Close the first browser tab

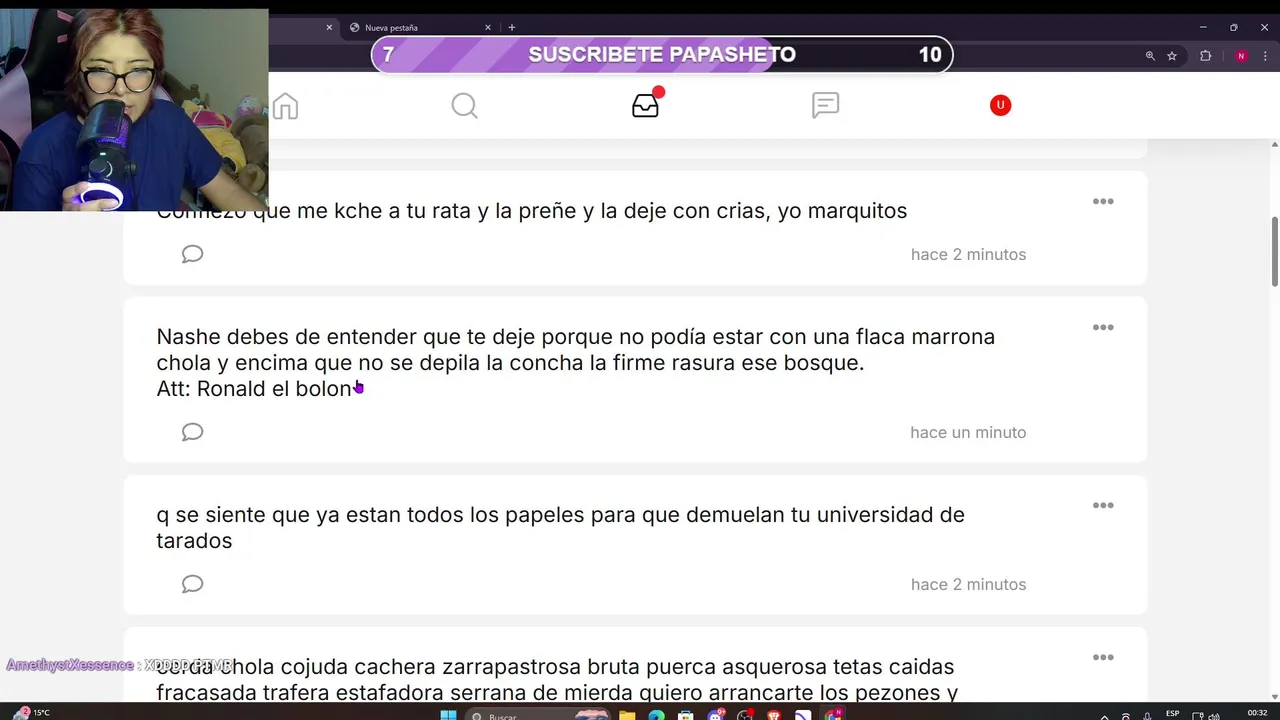pos(329,28)
